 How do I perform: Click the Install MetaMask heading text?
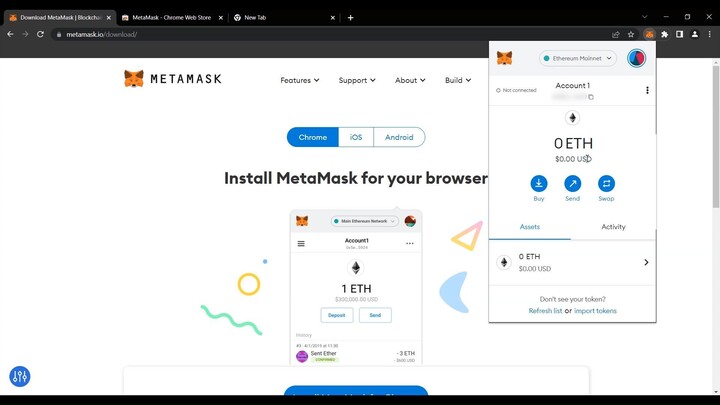click(356, 178)
